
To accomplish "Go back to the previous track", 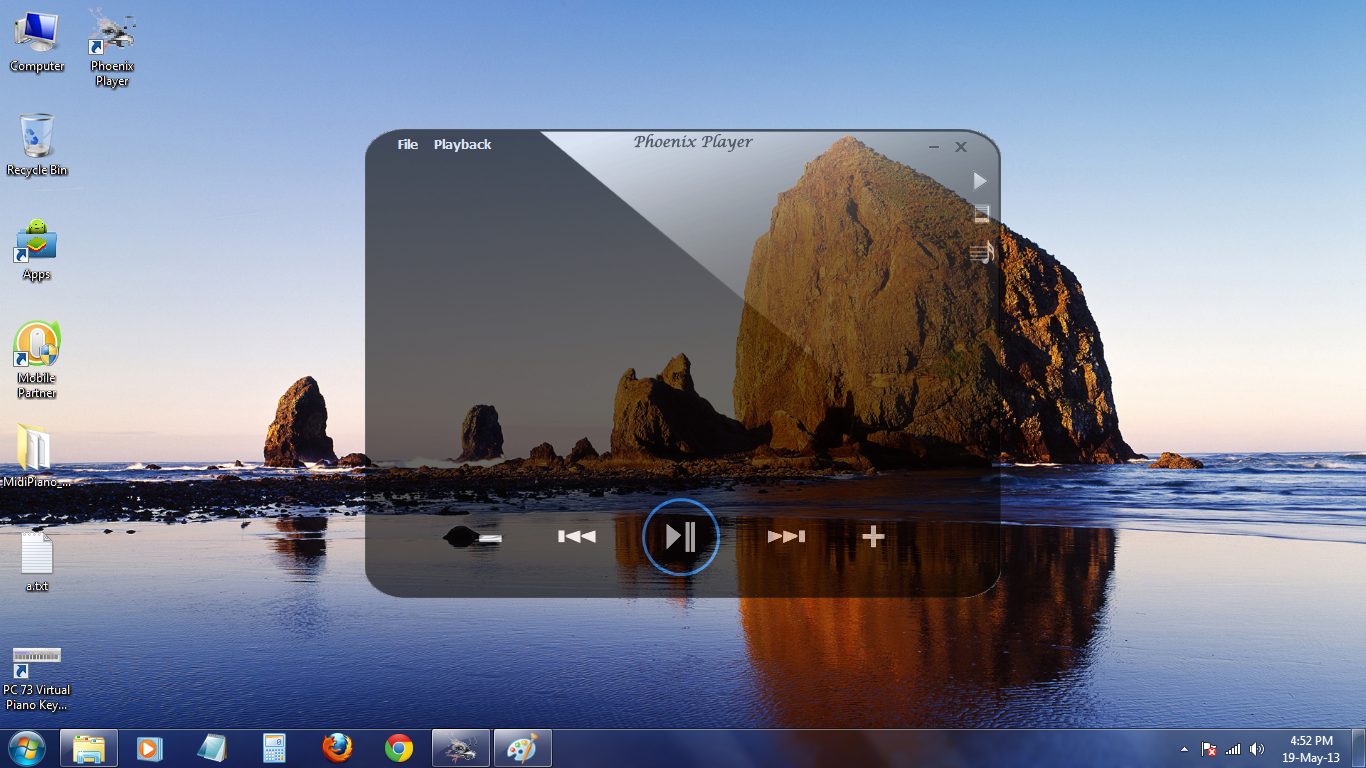I will (577, 536).
